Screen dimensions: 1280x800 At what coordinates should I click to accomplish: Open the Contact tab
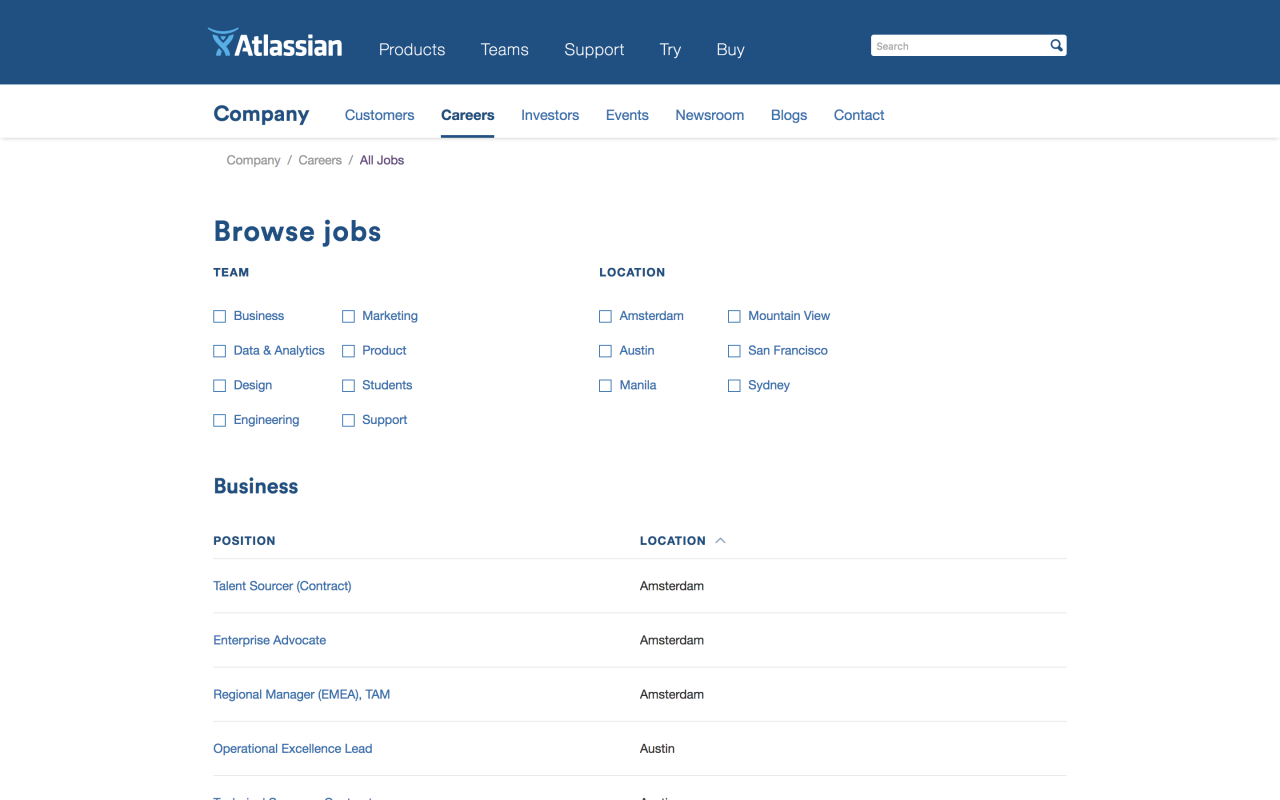click(859, 115)
